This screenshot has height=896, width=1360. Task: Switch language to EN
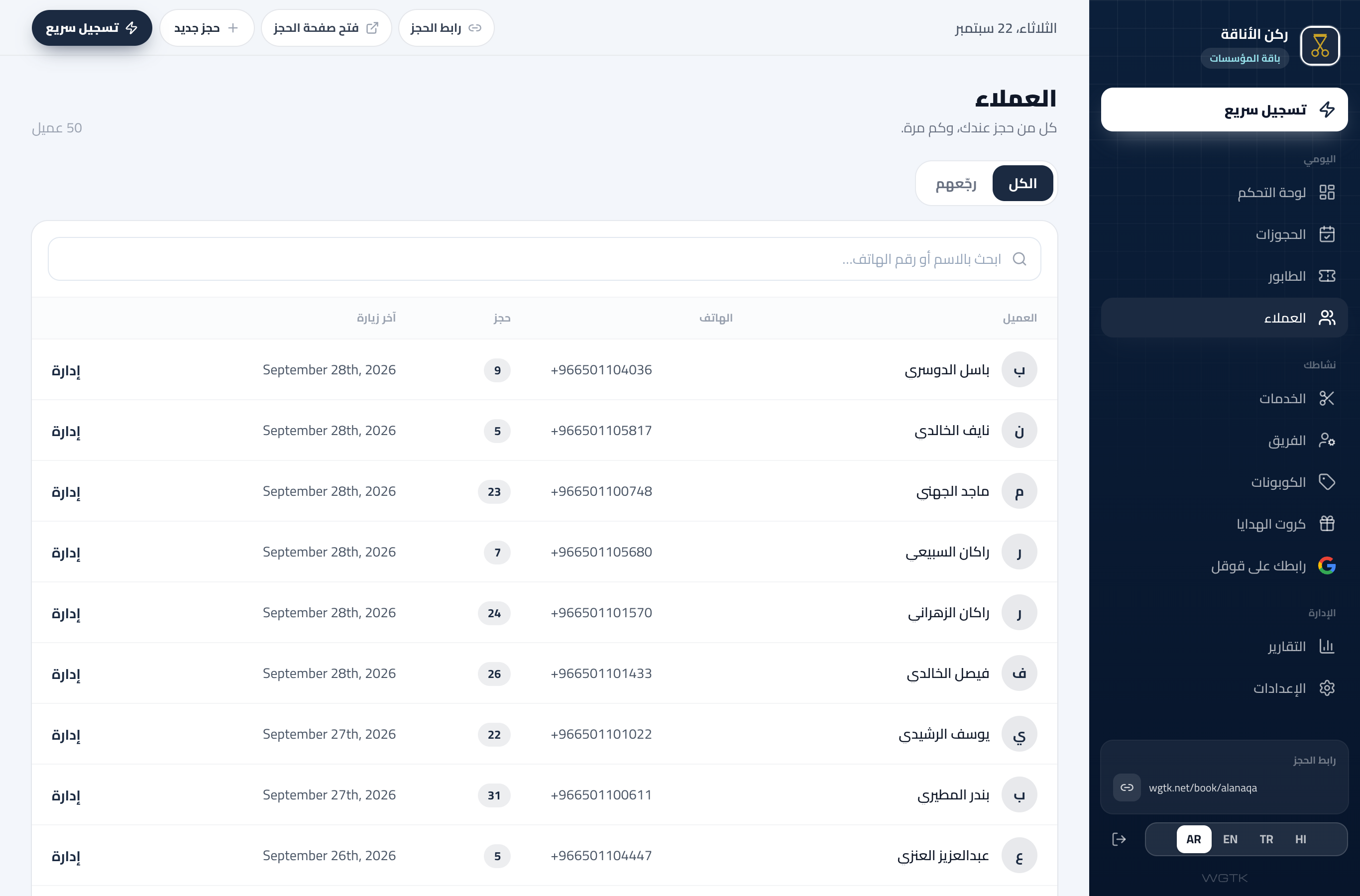click(1230, 839)
